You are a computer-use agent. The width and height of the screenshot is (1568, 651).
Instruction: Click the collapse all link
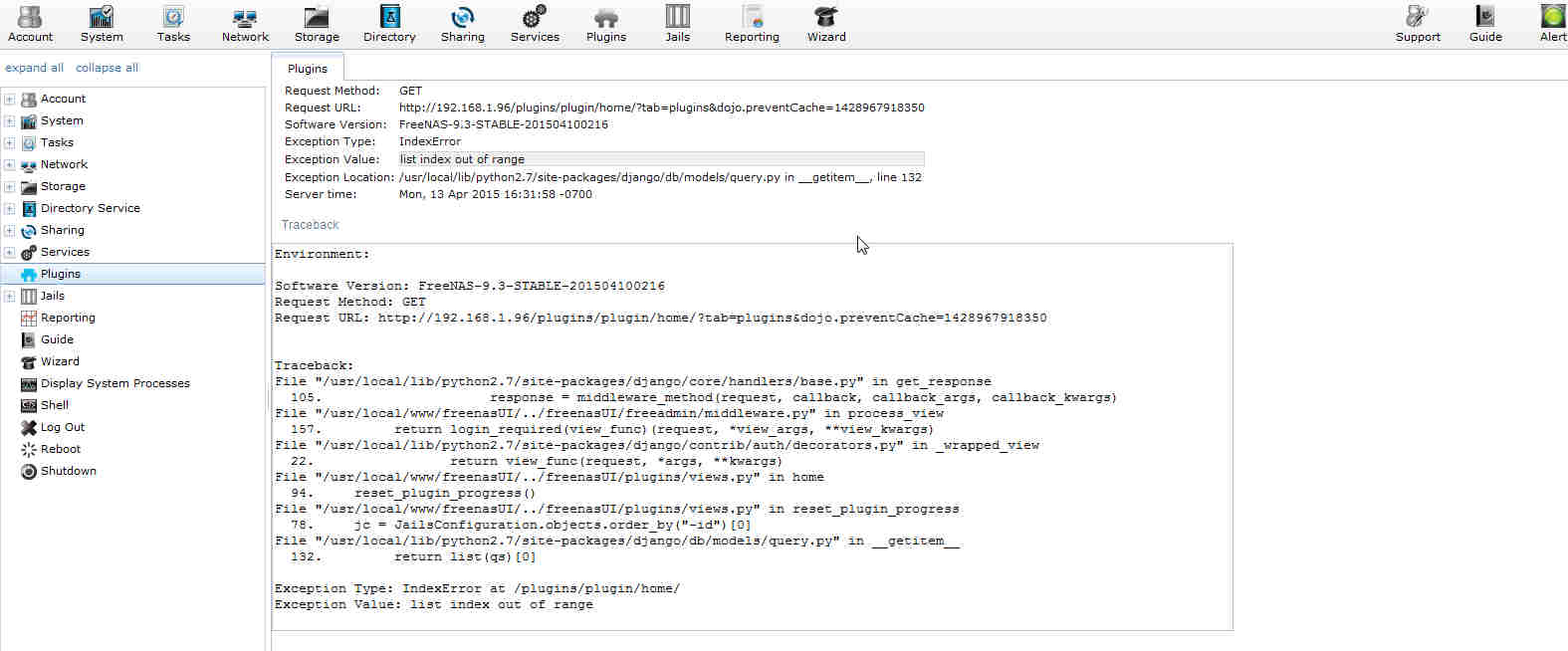pos(107,68)
